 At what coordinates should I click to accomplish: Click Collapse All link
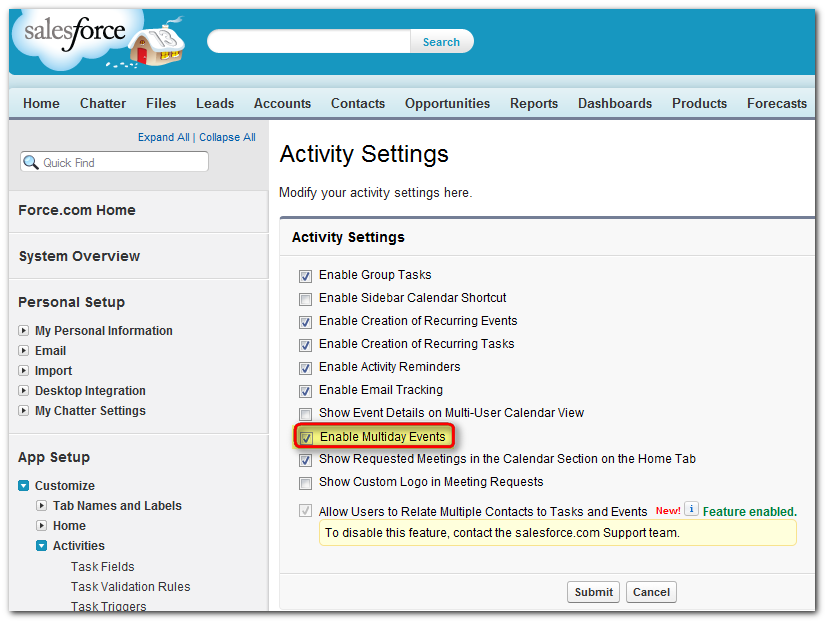pos(227,137)
